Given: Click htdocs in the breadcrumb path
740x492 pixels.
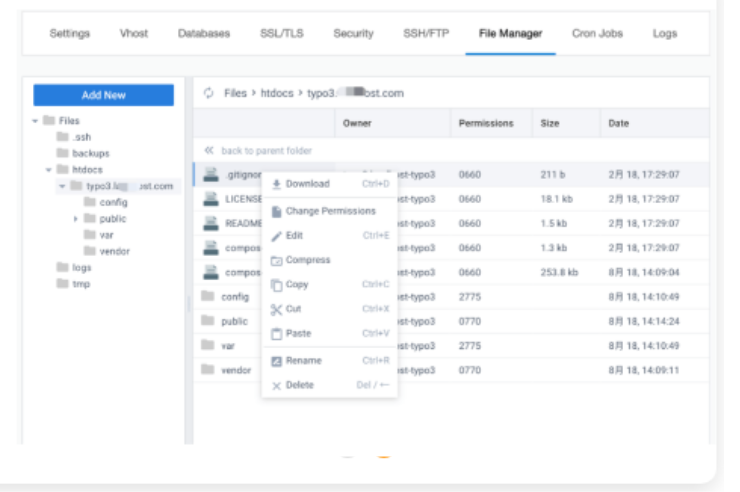Looking at the screenshot, I should (275, 93).
